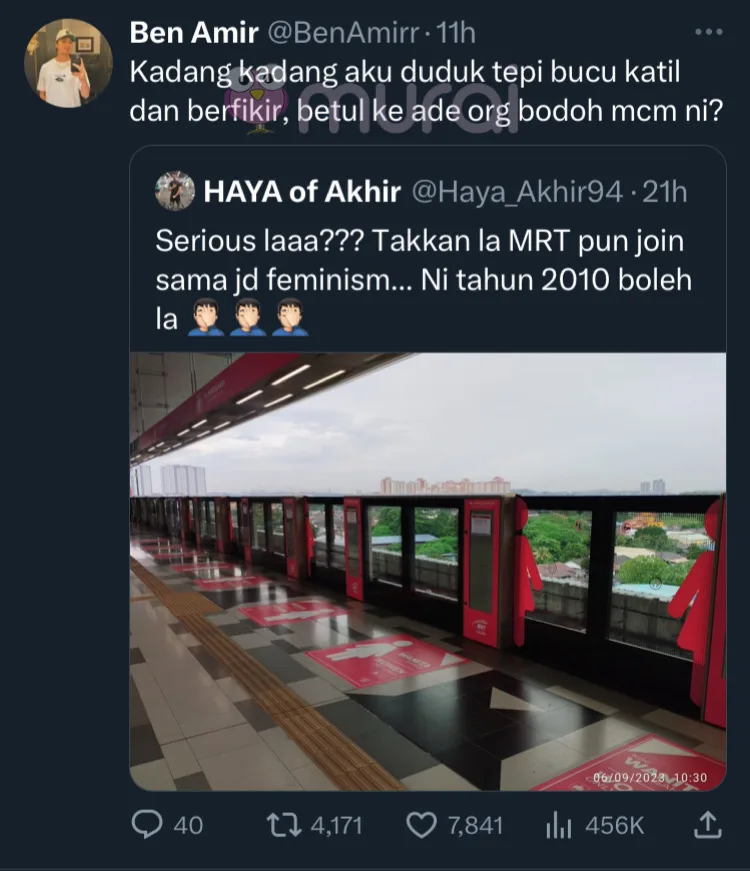The width and height of the screenshot is (750, 871).
Task: Open the three-dot more options menu
Action: click(709, 32)
